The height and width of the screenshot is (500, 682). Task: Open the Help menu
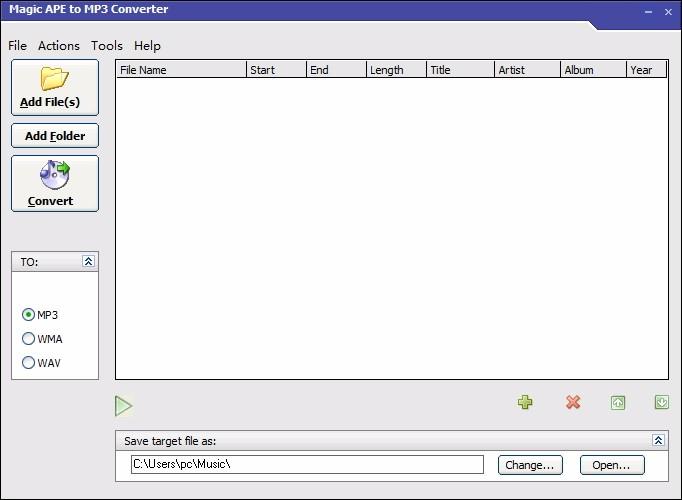click(147, 46)
